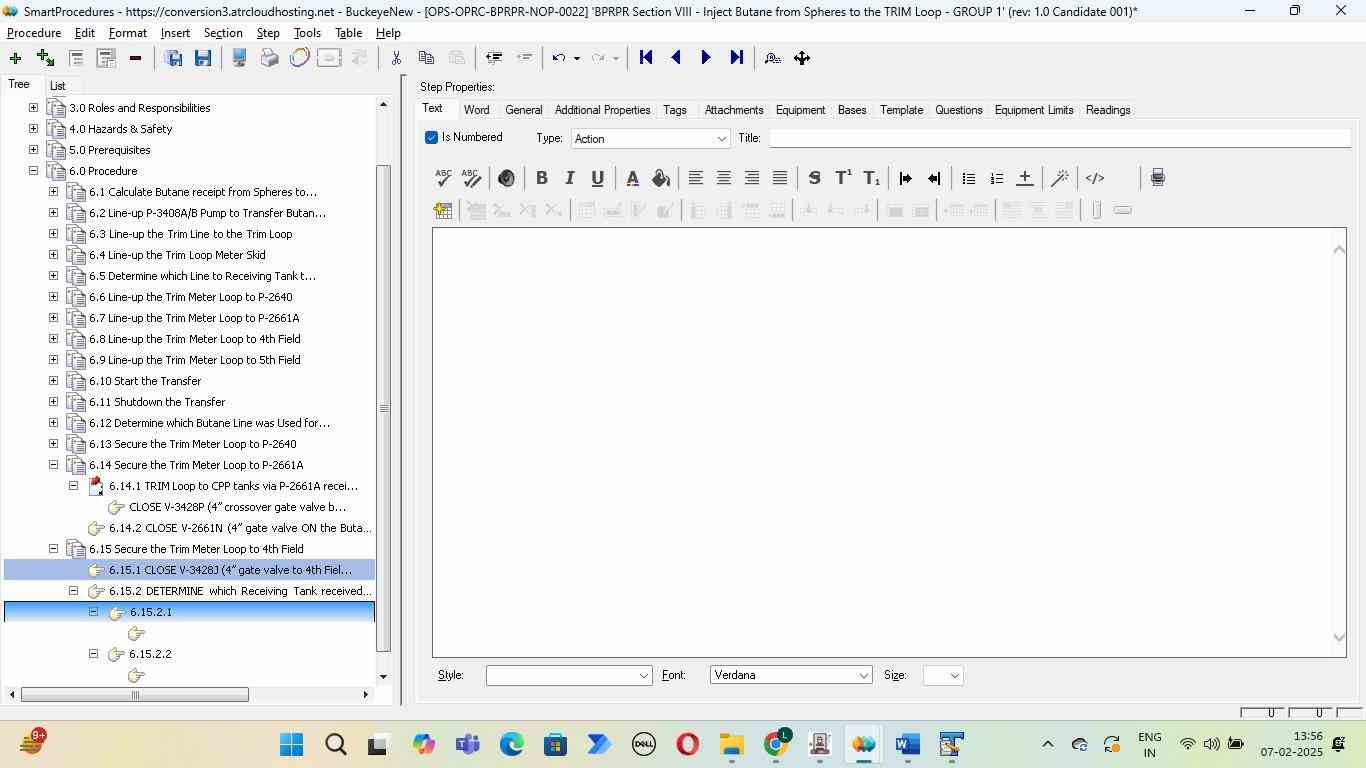Screen dimensions: 1366x768
Task: Open the Equipment Limits tab
Action: (x=1034, y=110)
